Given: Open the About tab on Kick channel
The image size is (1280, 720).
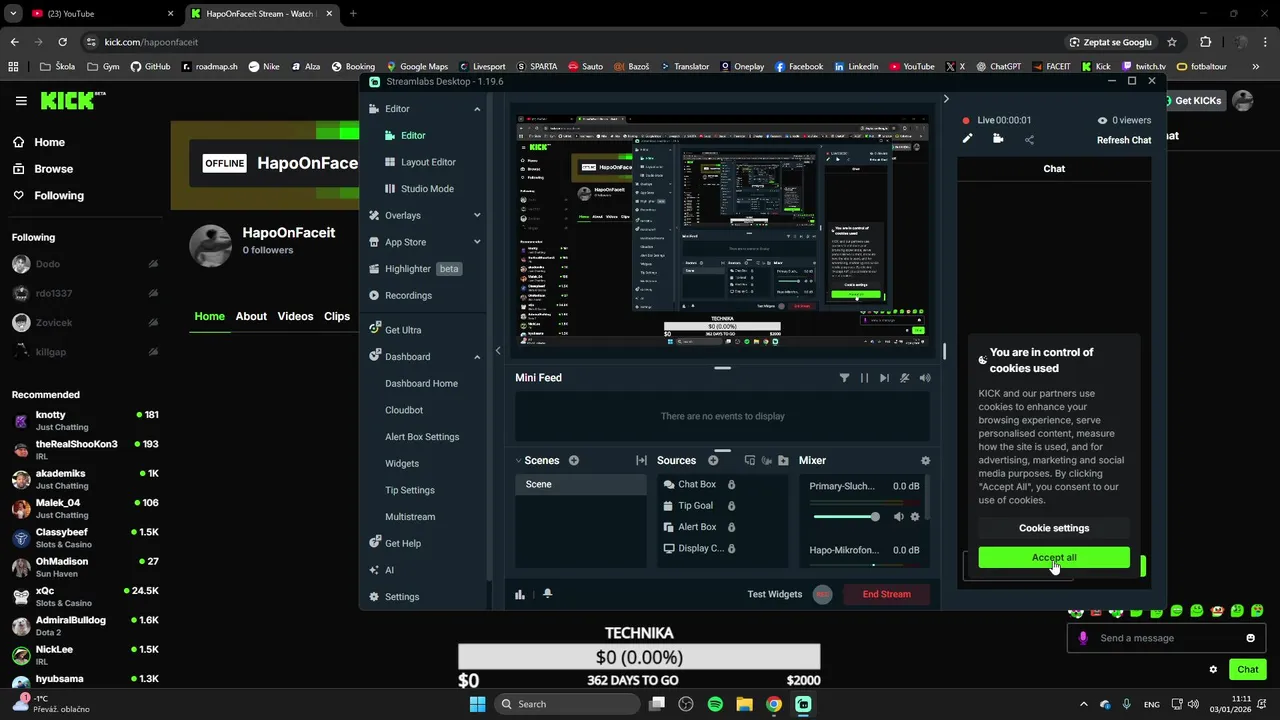Looking at the screenshot, I should coord(251,316).
